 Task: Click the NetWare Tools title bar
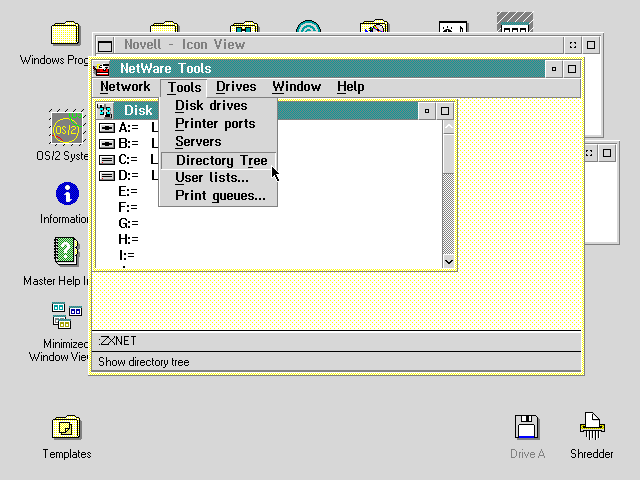329,69
